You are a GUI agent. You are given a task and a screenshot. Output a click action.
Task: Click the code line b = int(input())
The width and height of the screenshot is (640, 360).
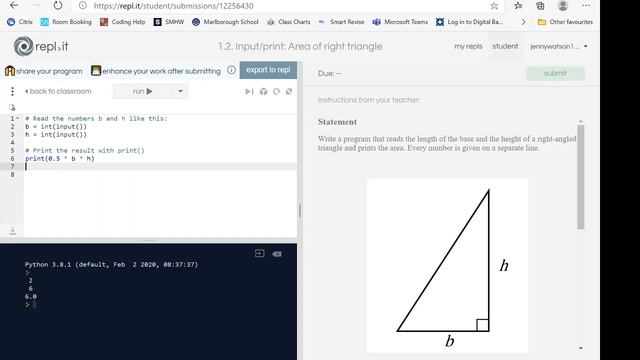tap(56, 127)
